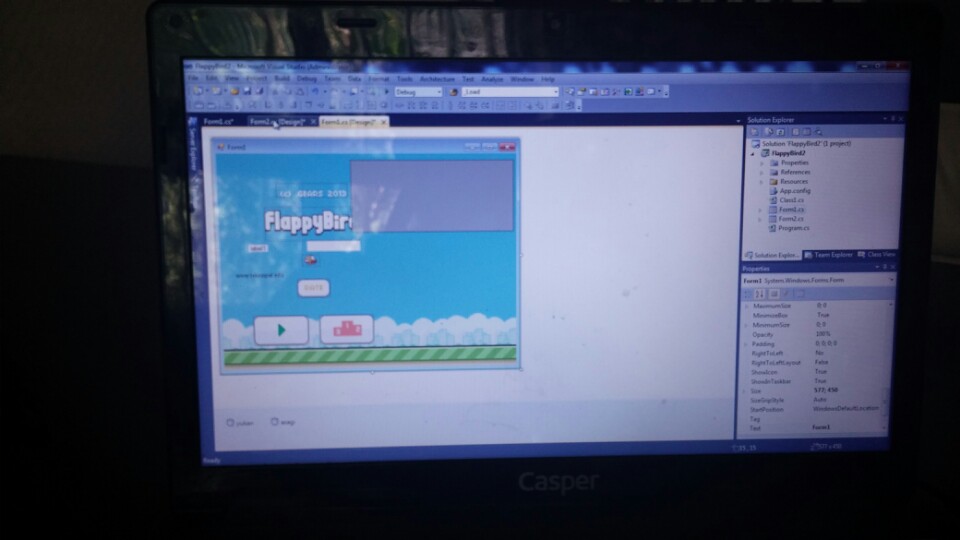Click StartPosition value WindowsDefaultLocation
Screen dimensions: 960x540
tap(846, 409)
